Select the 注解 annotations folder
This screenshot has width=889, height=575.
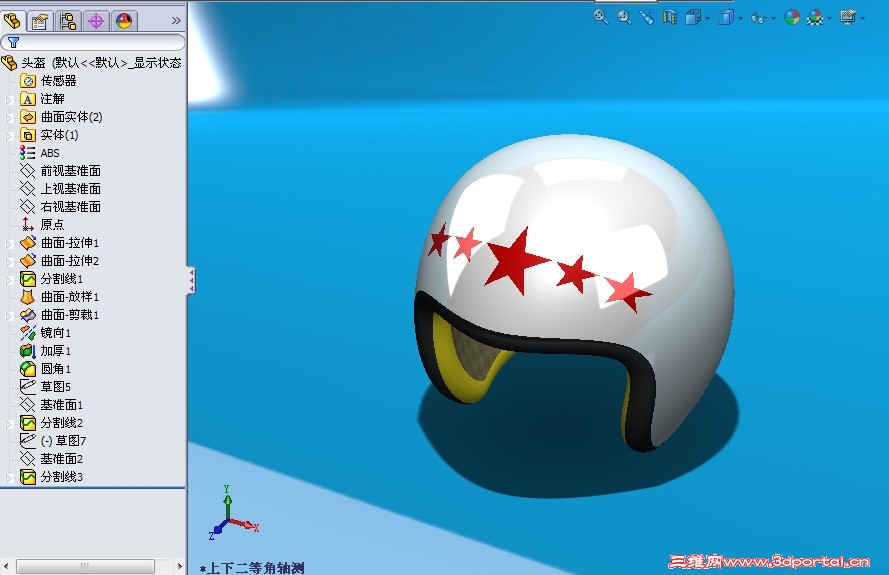pos(43,99)
